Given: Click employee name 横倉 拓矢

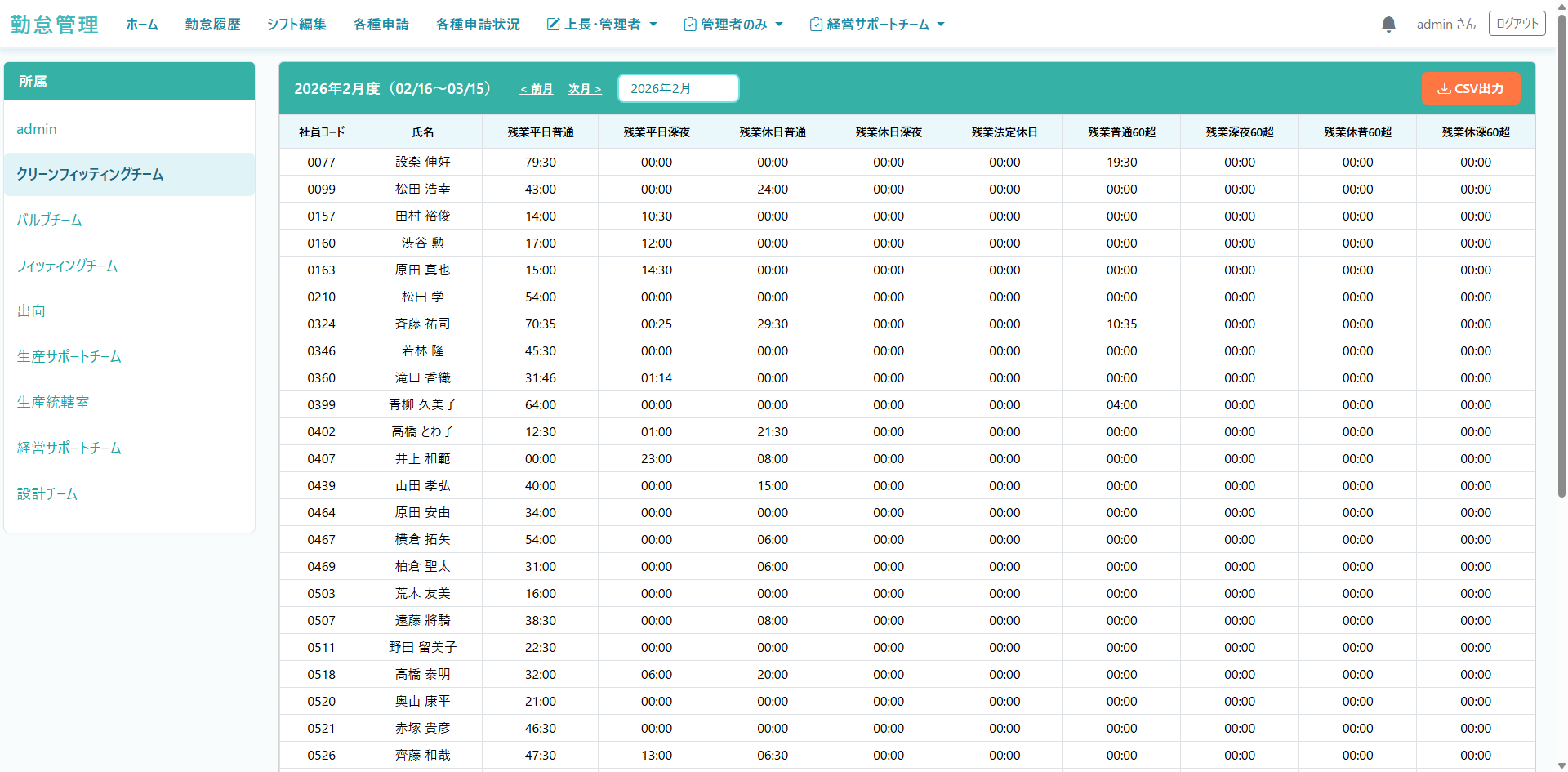Looking at the screenshot, I should point(423,540).
